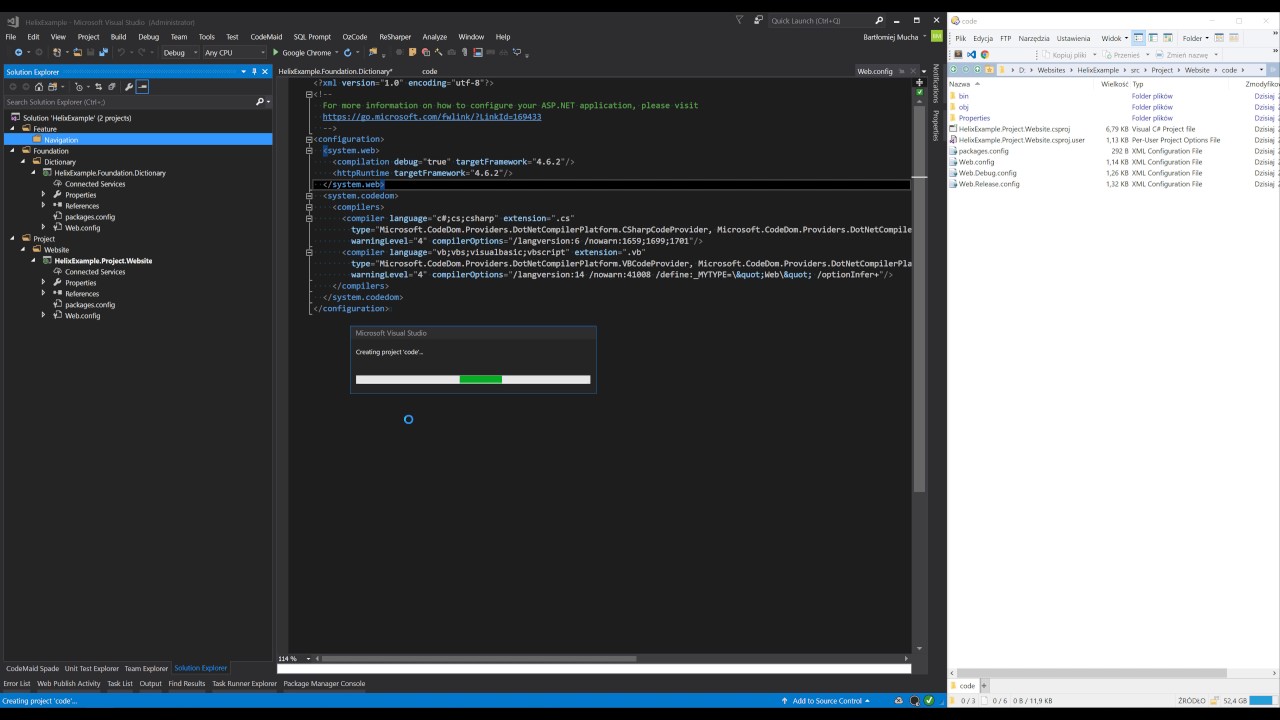Open the go.microsoft.com fwlink URL
1280x720 pixels.
[432, 117]
